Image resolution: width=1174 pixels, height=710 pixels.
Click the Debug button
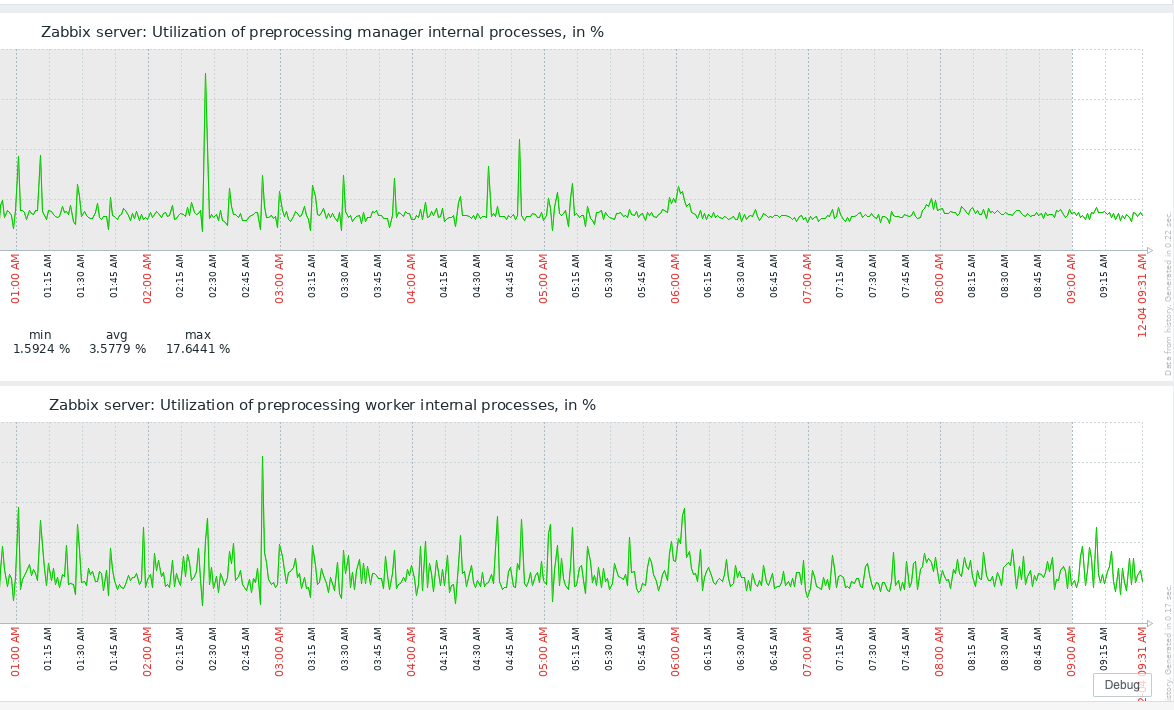(1122, 685)
